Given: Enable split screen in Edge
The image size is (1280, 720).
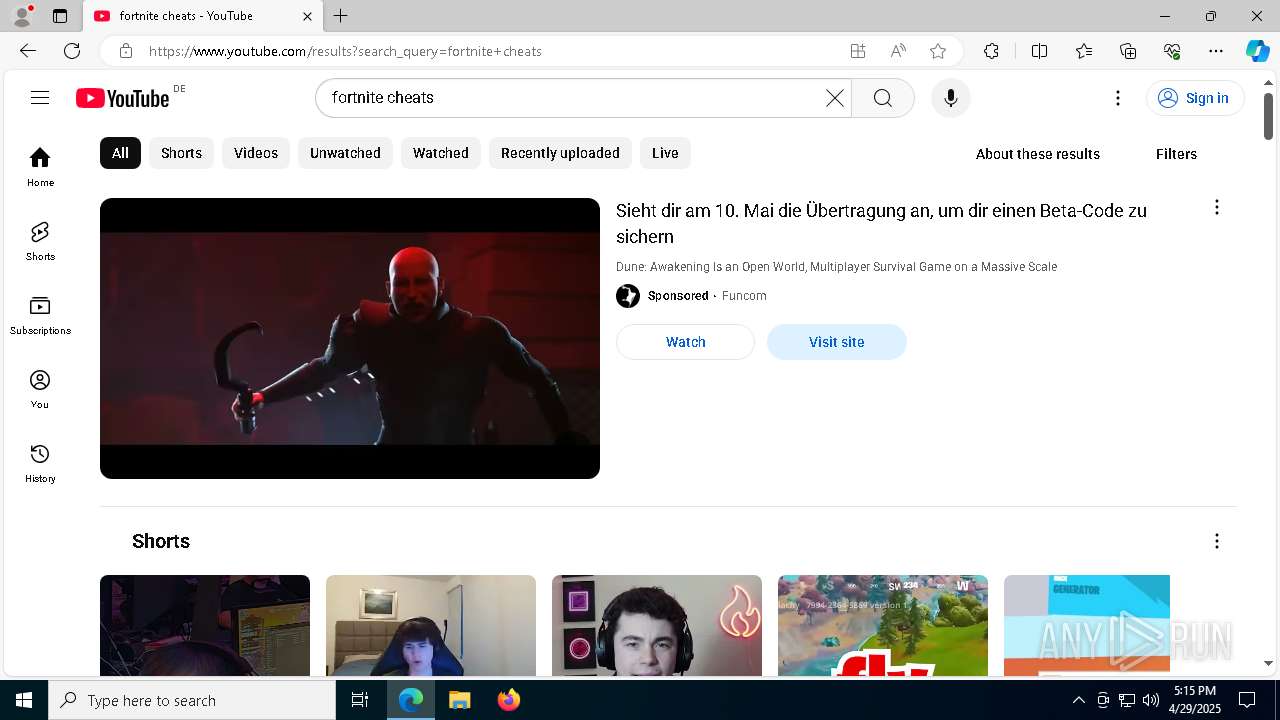Looking at the screenshot, I should (1039, 51).
